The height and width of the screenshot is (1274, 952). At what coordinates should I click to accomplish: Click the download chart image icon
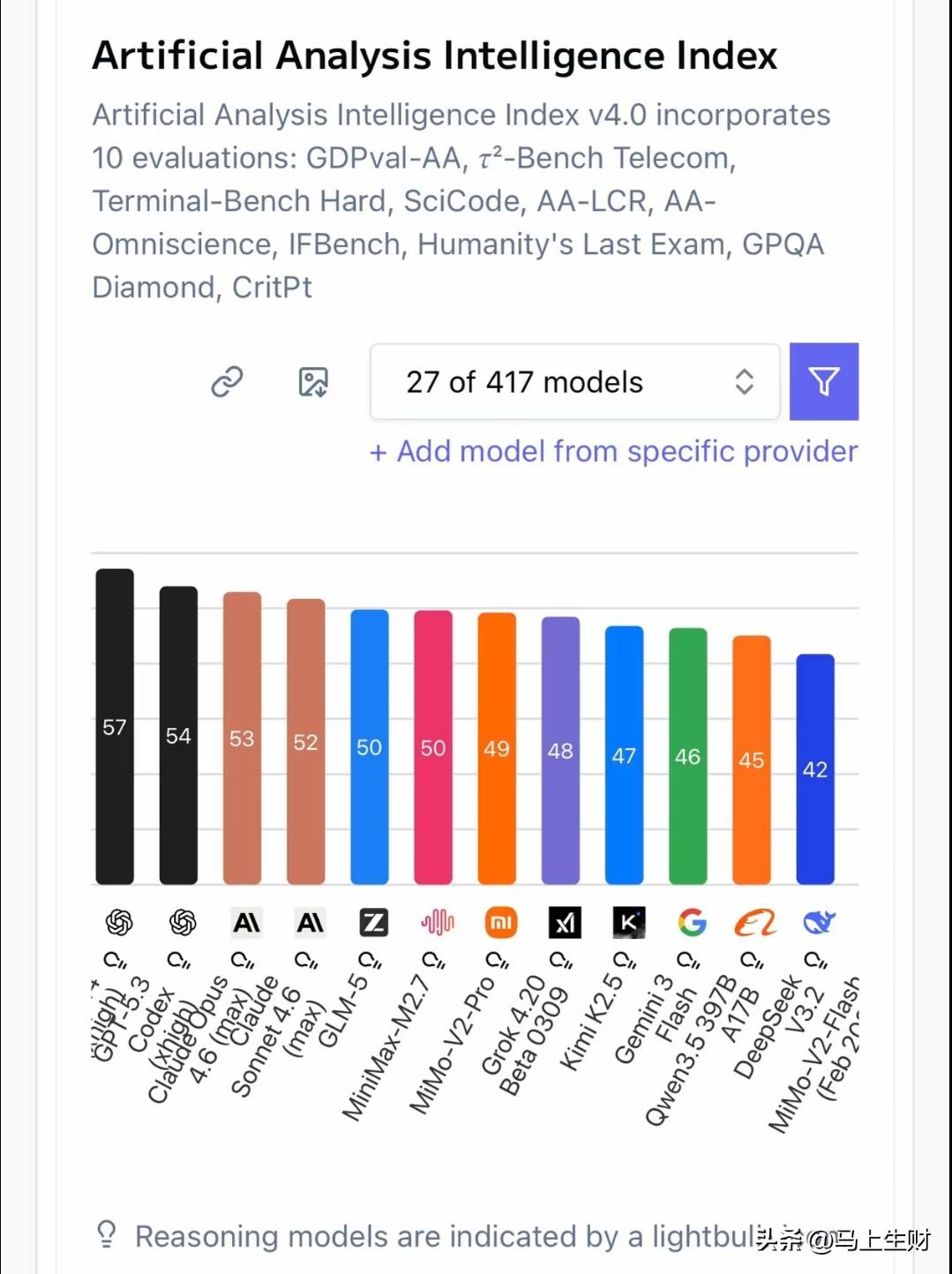tap(313, 382)
